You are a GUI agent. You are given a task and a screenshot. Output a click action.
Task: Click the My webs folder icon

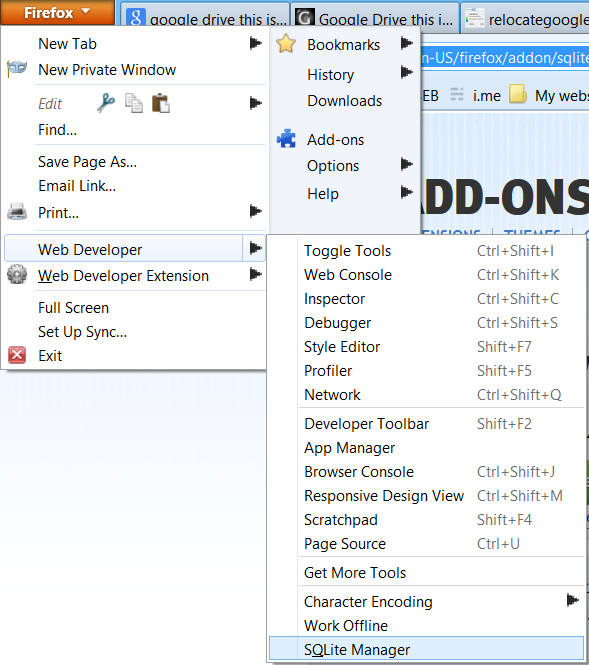tap(518, 94)
